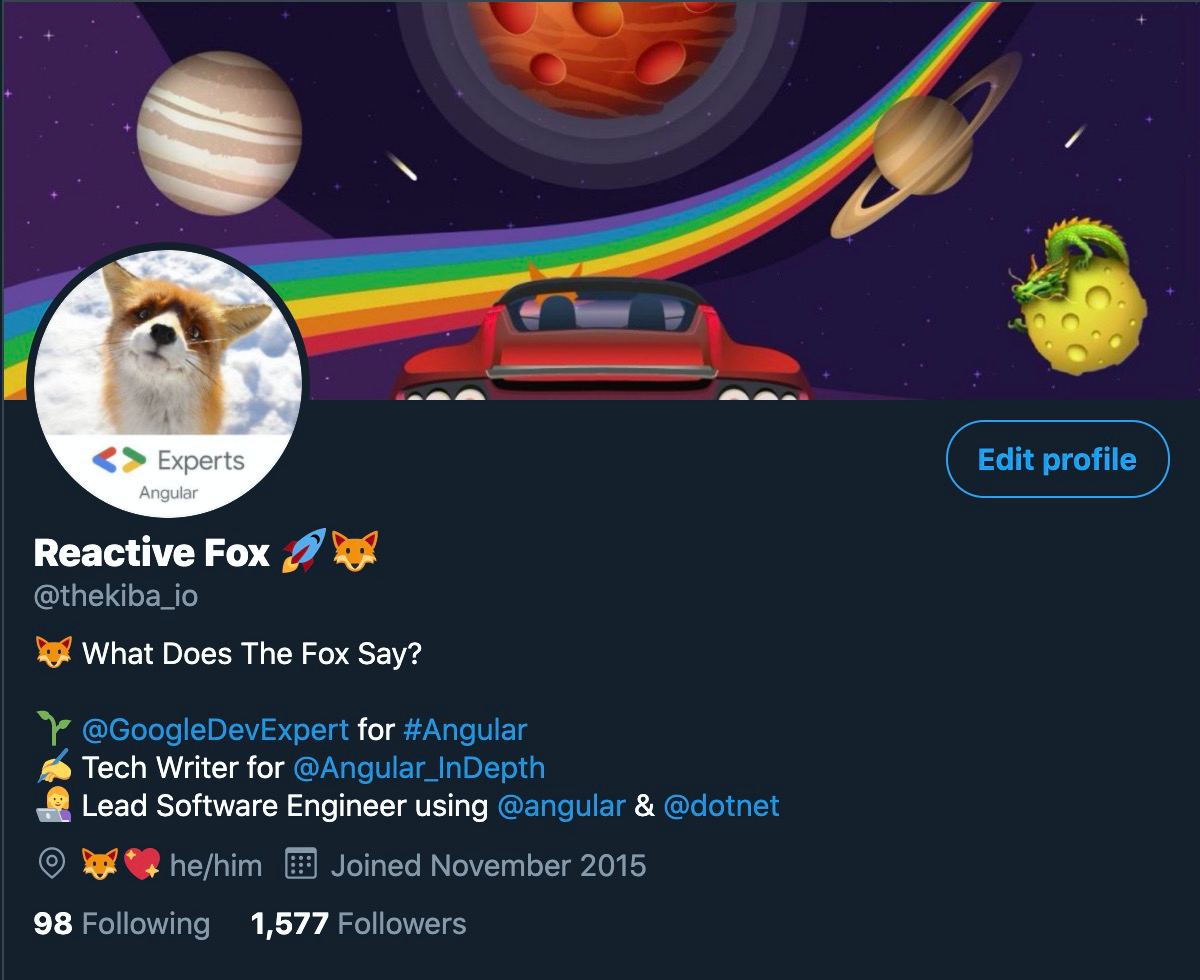Image resolution: width=1200 pixels, height=980 pixels.
Task: View the 1,577 Followers list
Action: pos(359,924)
